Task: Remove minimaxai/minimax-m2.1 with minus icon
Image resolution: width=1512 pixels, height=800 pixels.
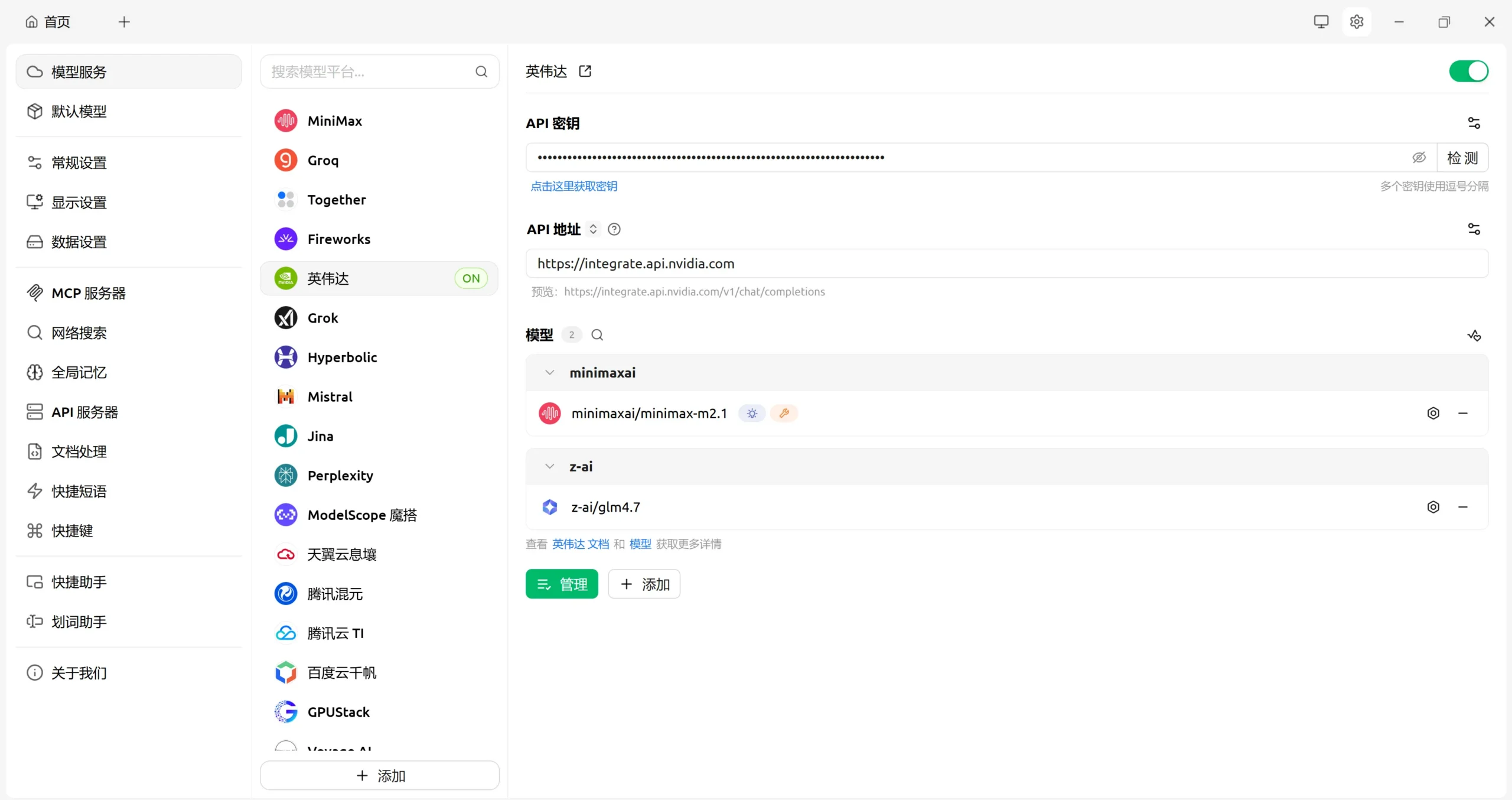Action: pos(1464,413)
